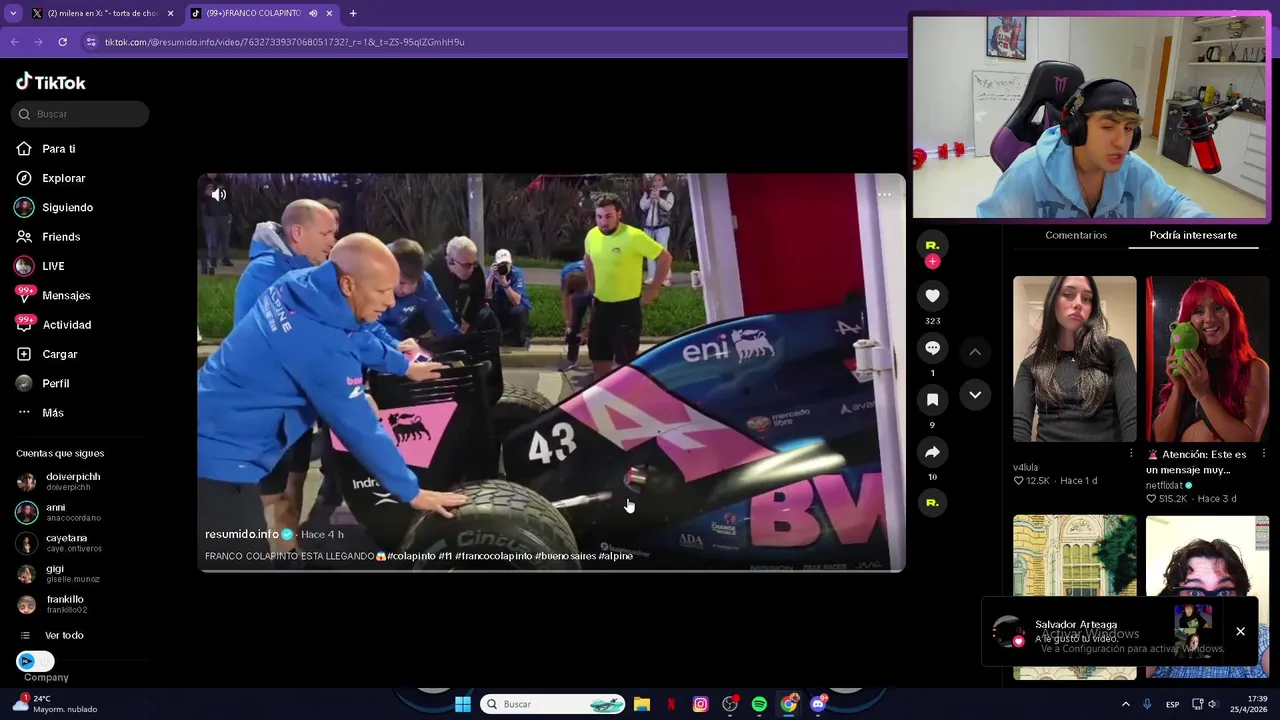
Task: Click the Cargar upload plus icon
Action: [24, 354]
